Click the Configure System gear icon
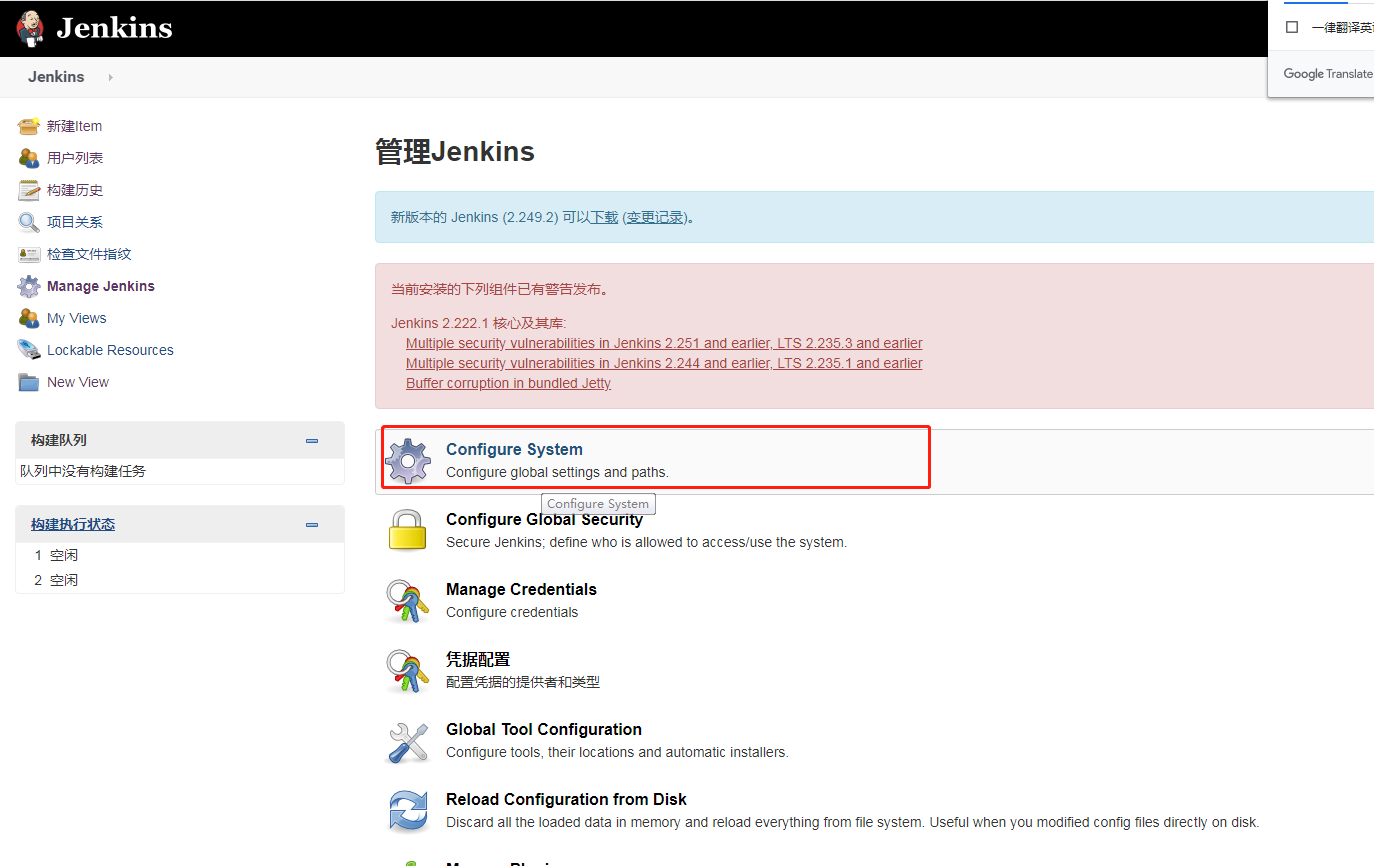The height and width of the screenshot is (866, 1374). coord(408,460)
